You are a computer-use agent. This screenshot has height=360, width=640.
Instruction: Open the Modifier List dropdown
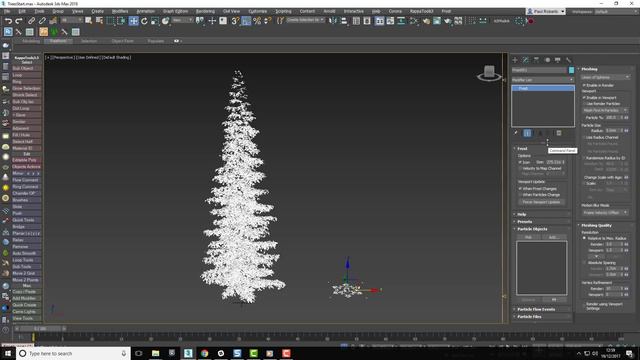[542, 80]
